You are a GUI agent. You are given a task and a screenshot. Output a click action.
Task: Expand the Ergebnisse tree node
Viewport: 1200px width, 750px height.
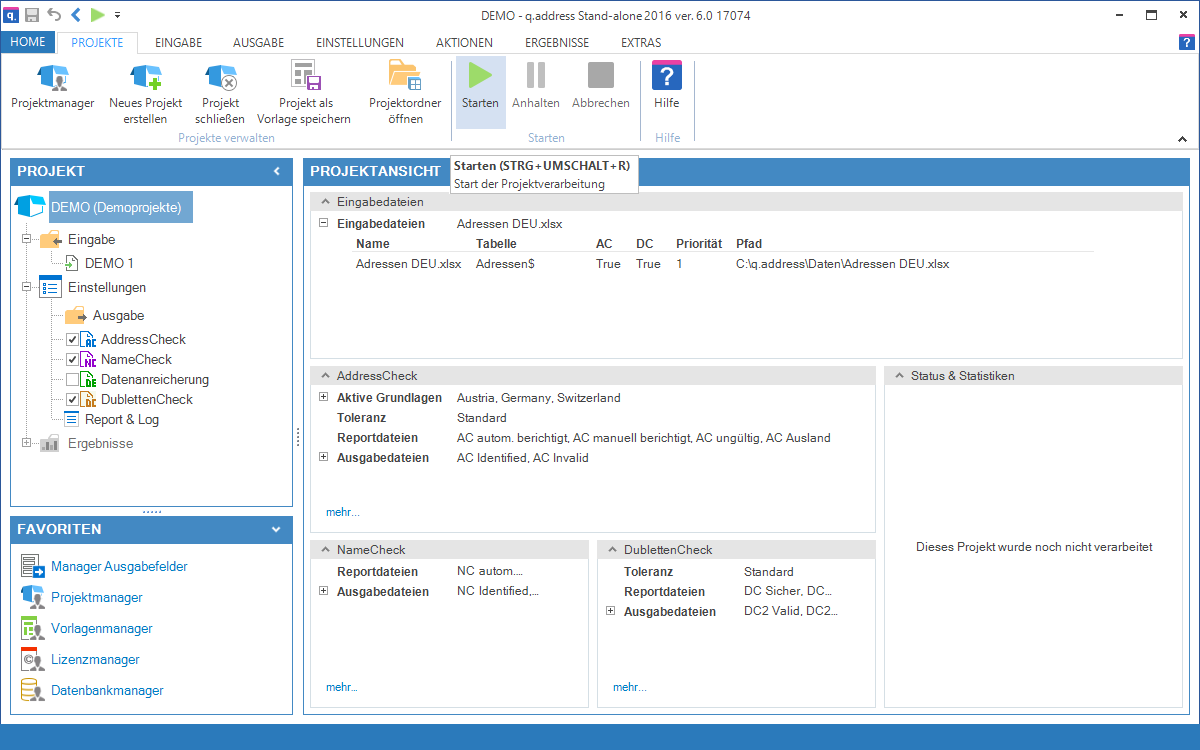tap(26, 443)
